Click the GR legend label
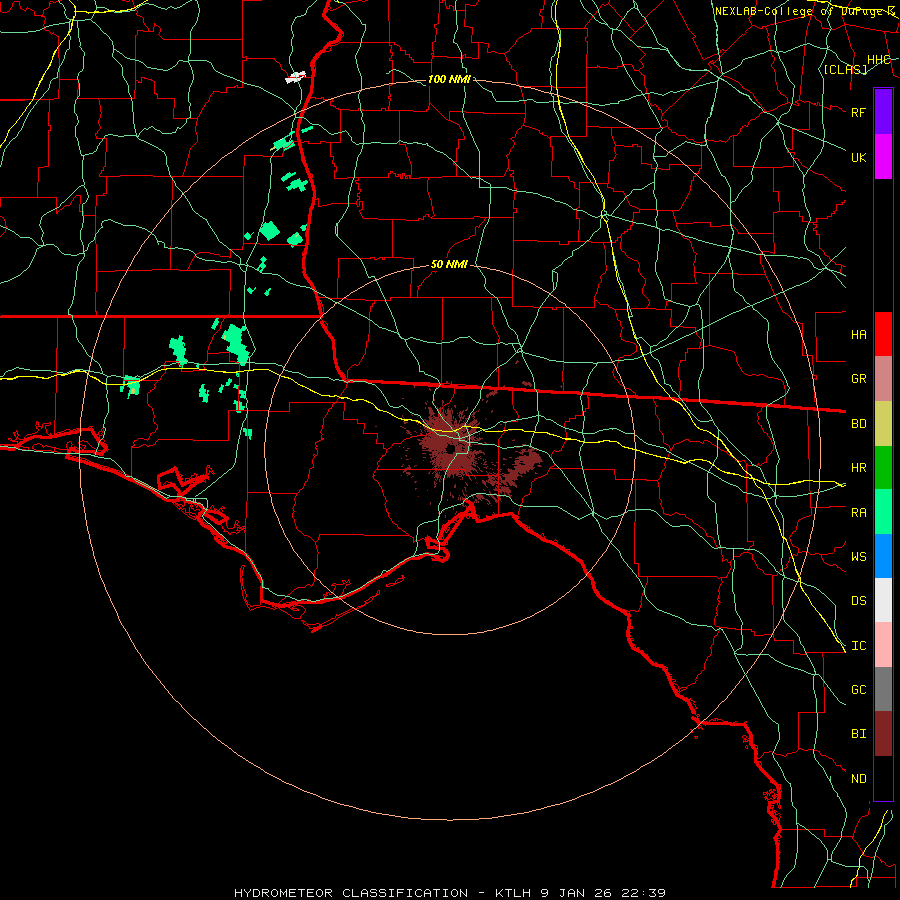The image size is (900, 900). 859,379
